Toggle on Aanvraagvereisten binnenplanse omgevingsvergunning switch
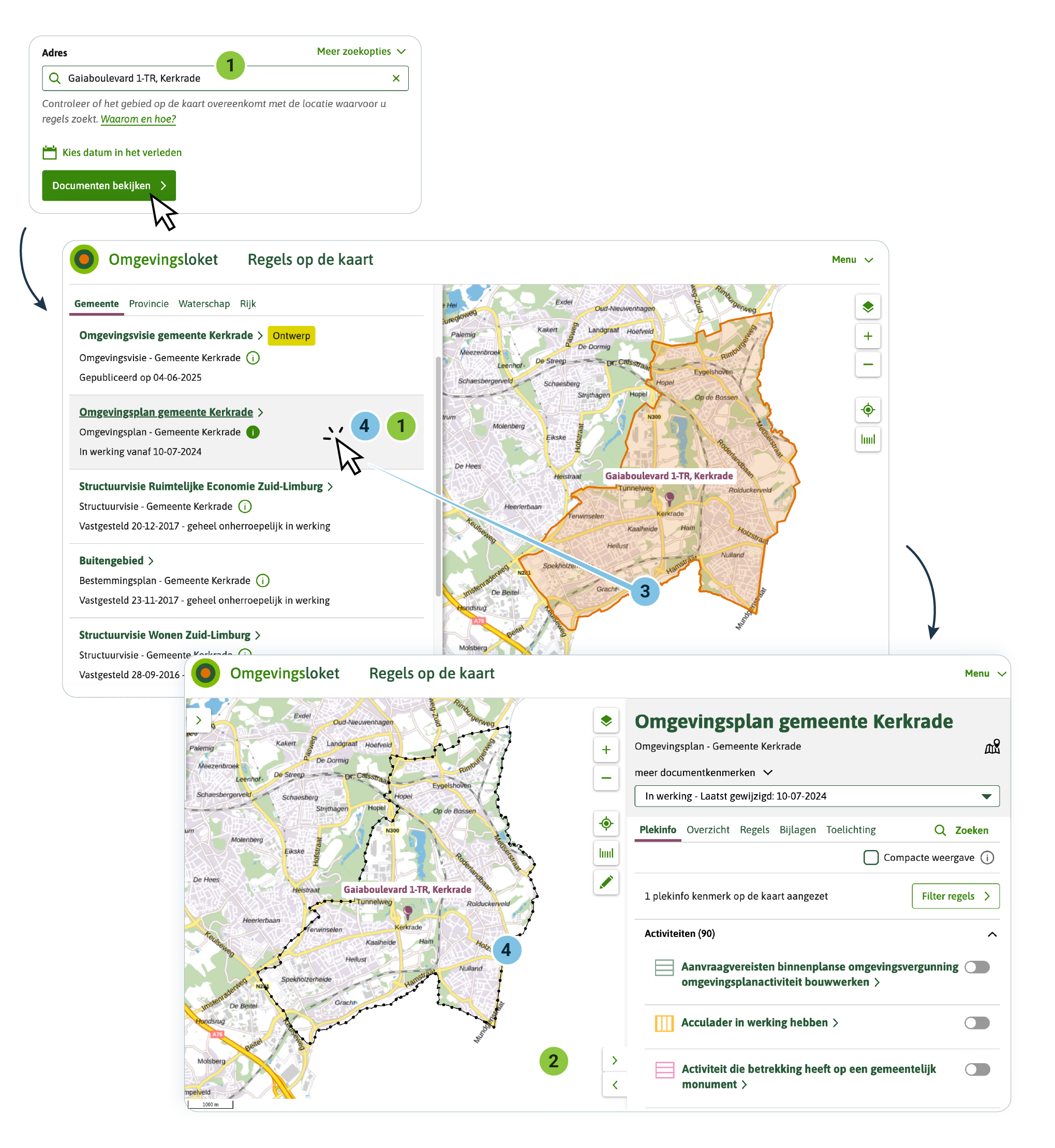Image resolution: width=1055 pixels, height=1148 pixels. click(976, 966)
